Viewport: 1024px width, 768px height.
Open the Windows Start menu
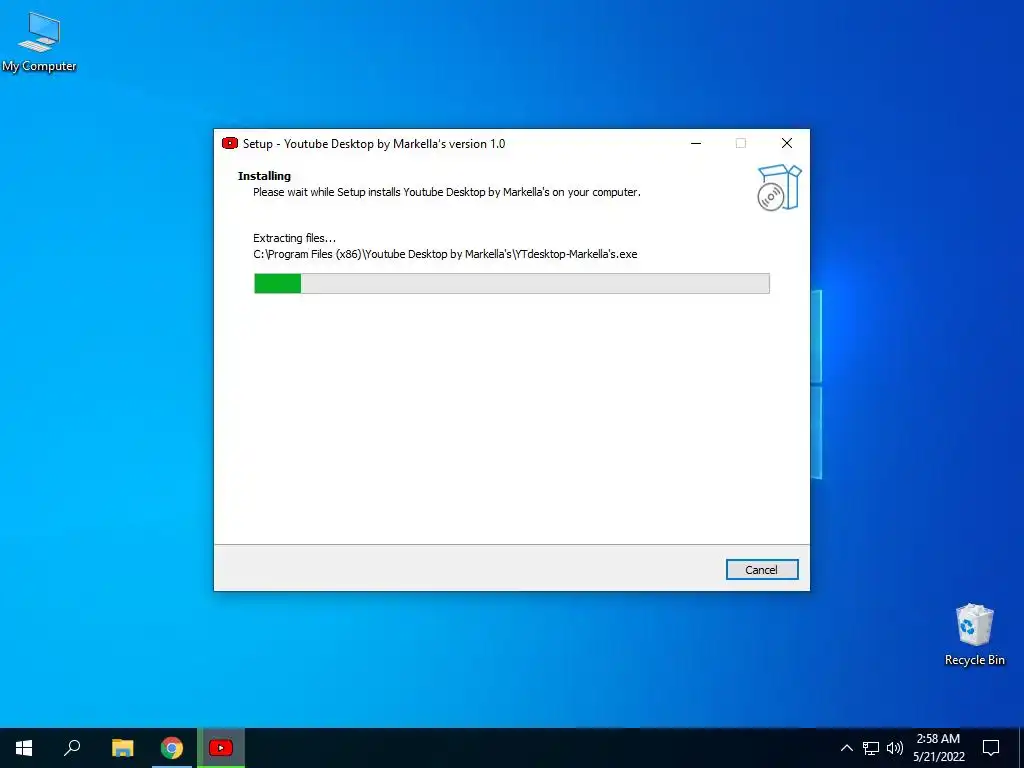[24, 748]
